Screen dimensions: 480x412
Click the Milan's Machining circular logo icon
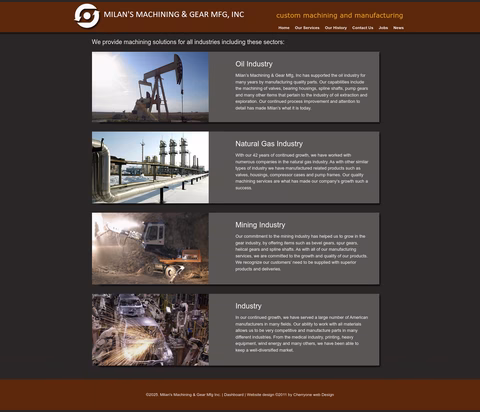click(87, 16)
